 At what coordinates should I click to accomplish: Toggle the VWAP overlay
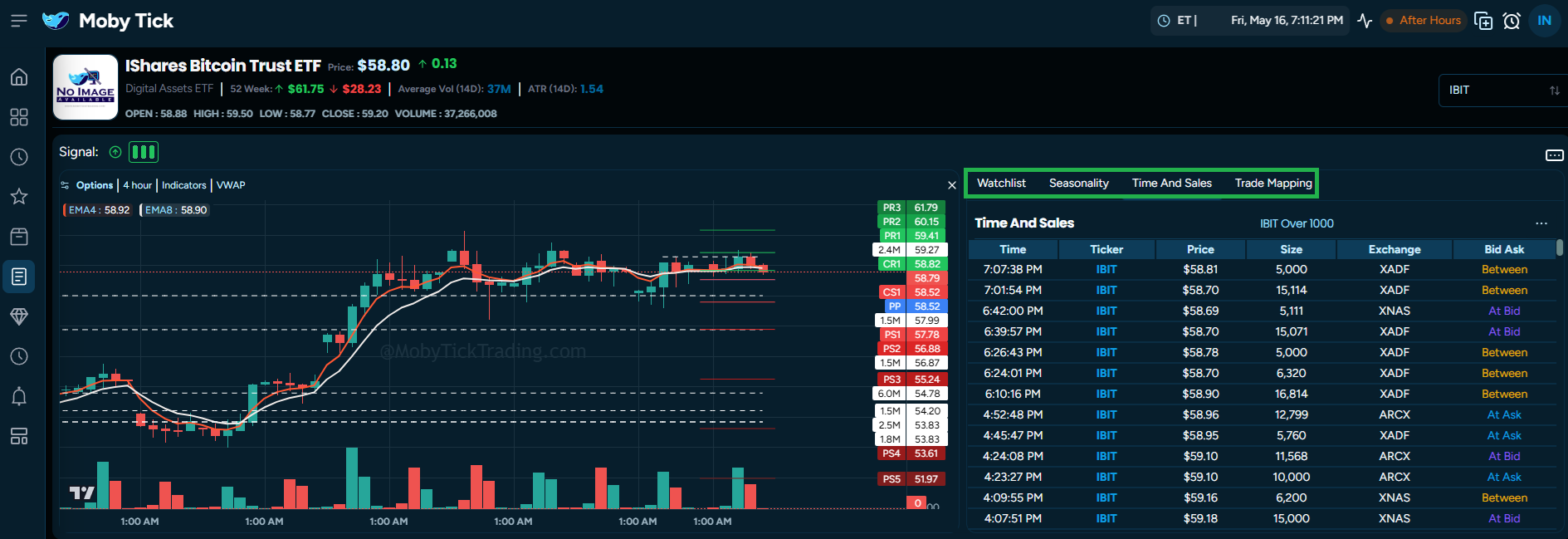click(231, 185)
